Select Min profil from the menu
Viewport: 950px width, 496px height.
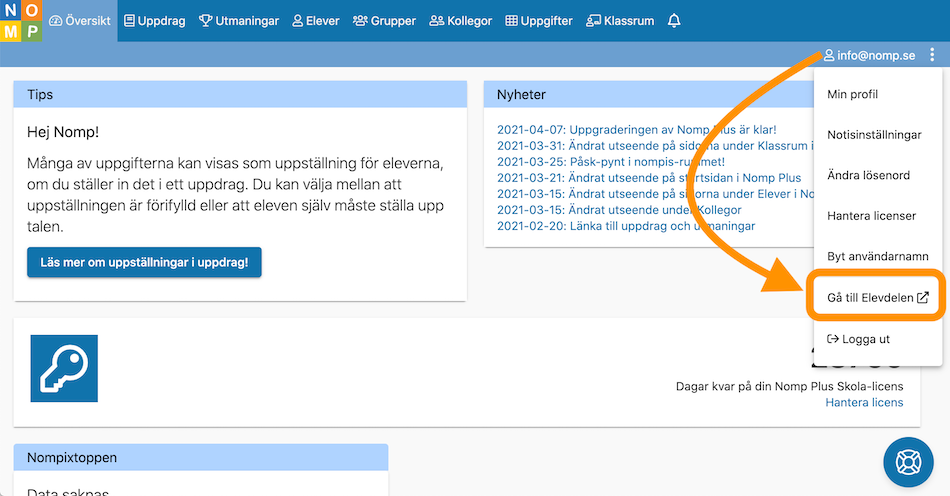point(878,94)
